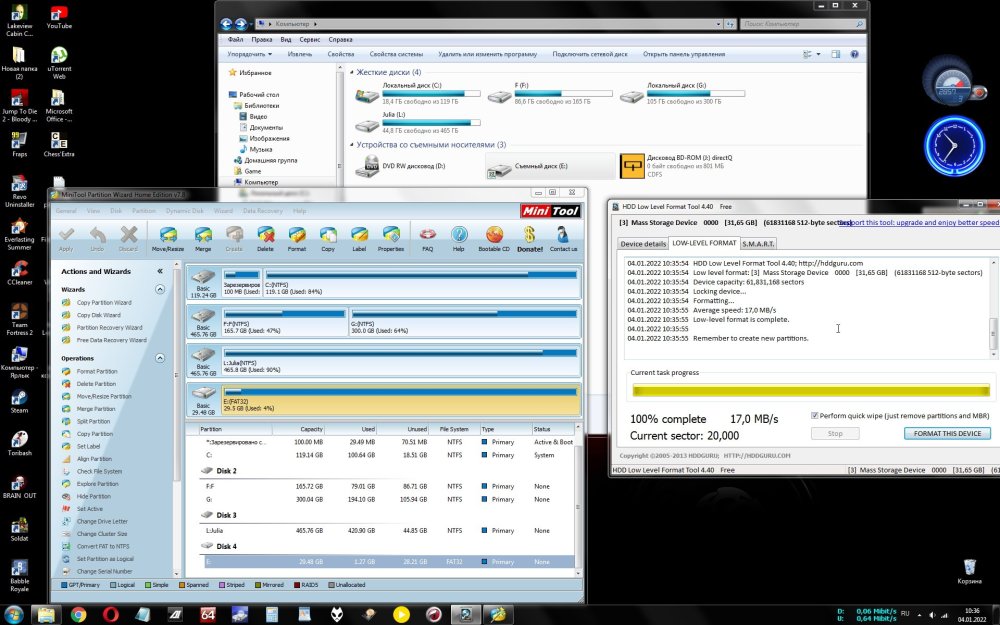Select the E: FAT32 partition row
Screen dimensions: 1000x625
click(380, 562)
